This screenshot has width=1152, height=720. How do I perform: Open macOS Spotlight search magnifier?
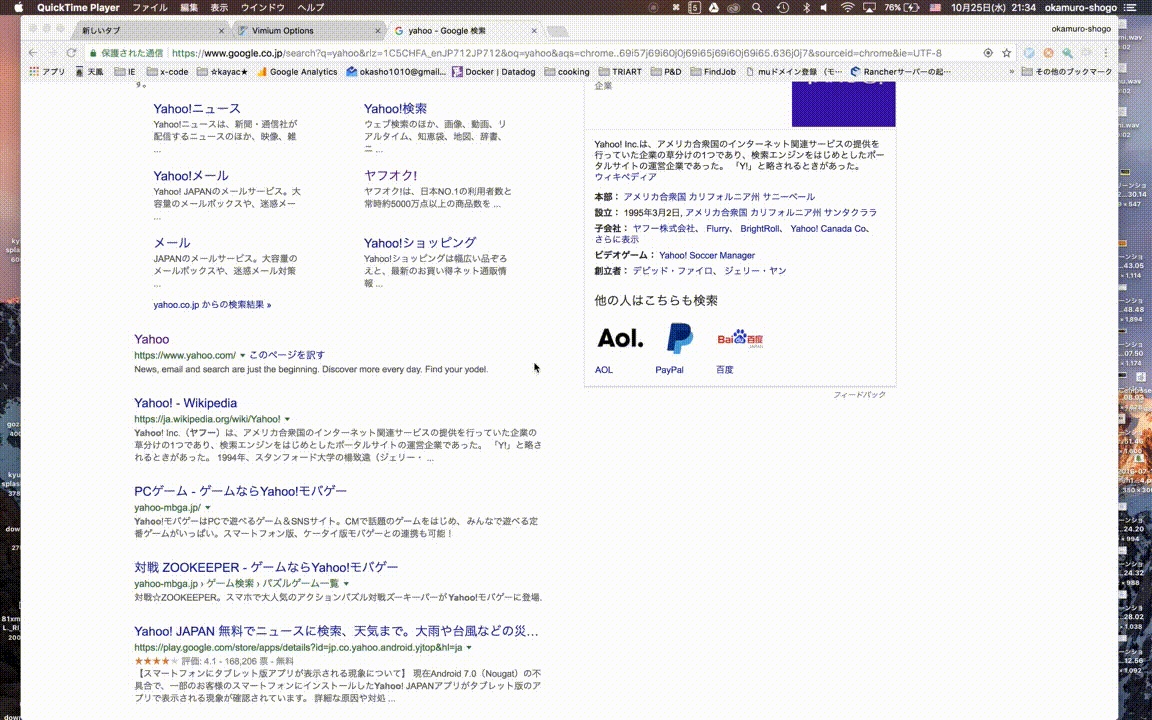coord(757,7)
